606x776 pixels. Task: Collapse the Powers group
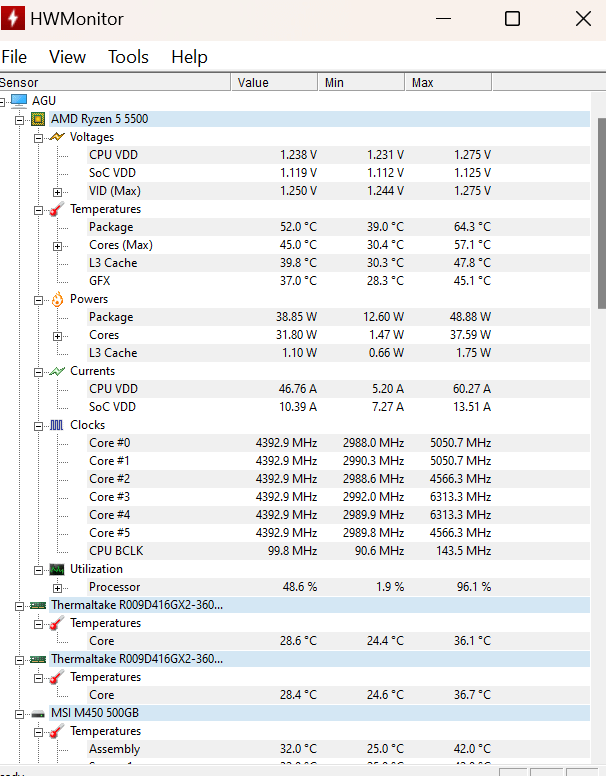point(38,300)
